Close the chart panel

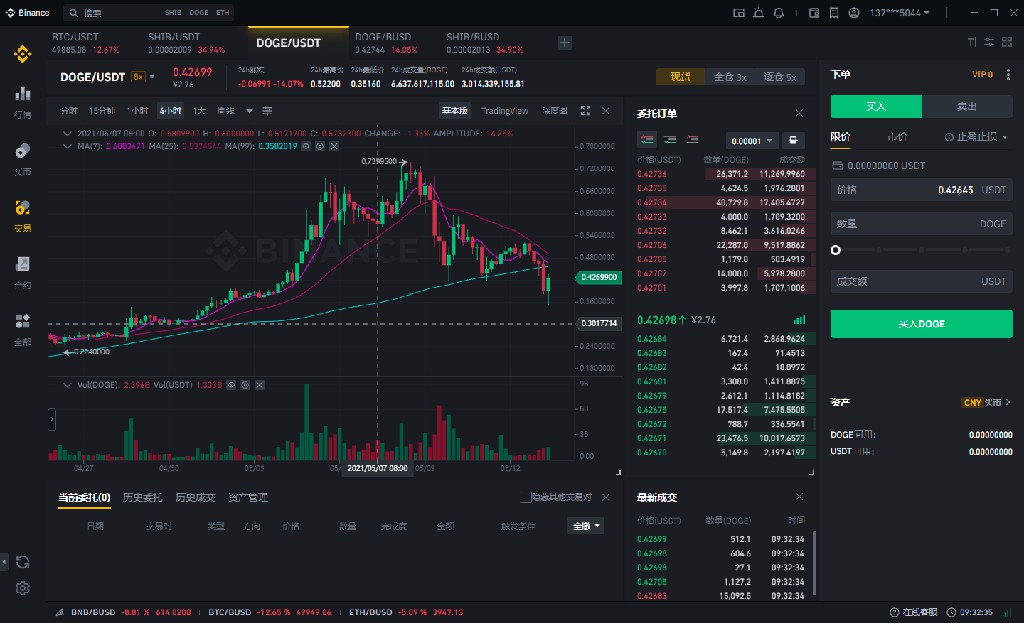click(605, 110)
